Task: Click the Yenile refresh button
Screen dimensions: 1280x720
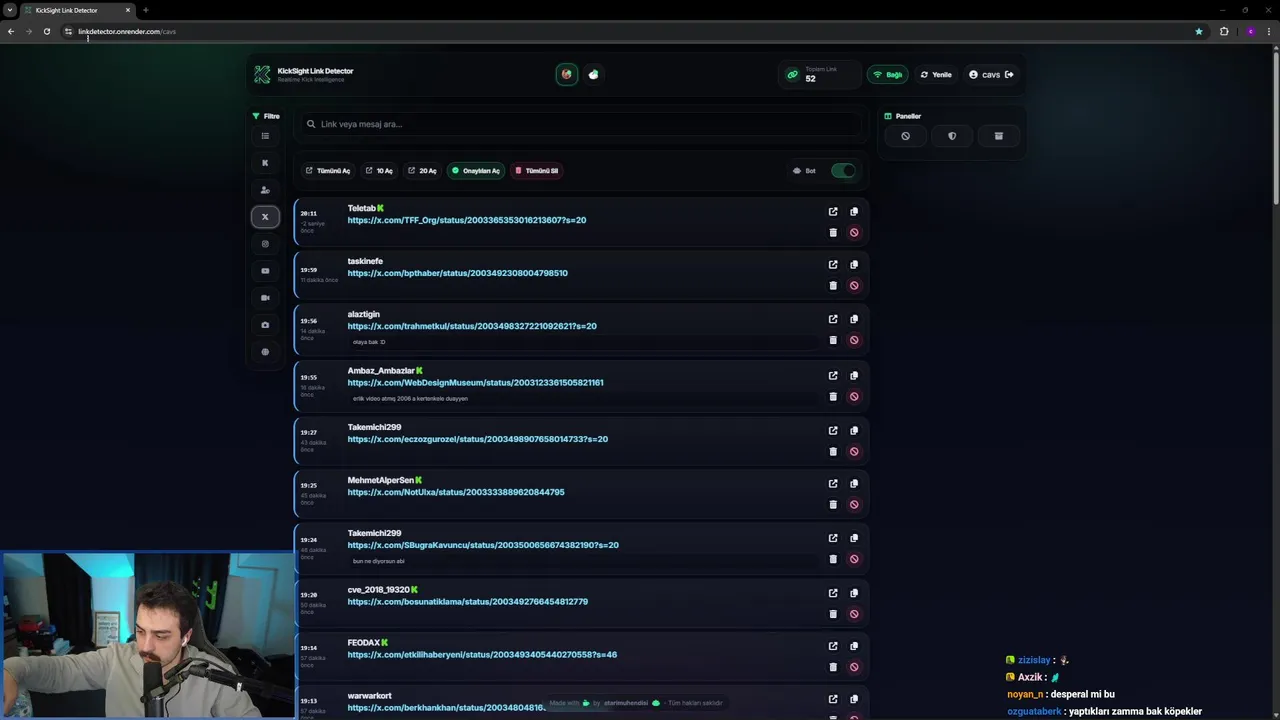Action: pos(936,74)
